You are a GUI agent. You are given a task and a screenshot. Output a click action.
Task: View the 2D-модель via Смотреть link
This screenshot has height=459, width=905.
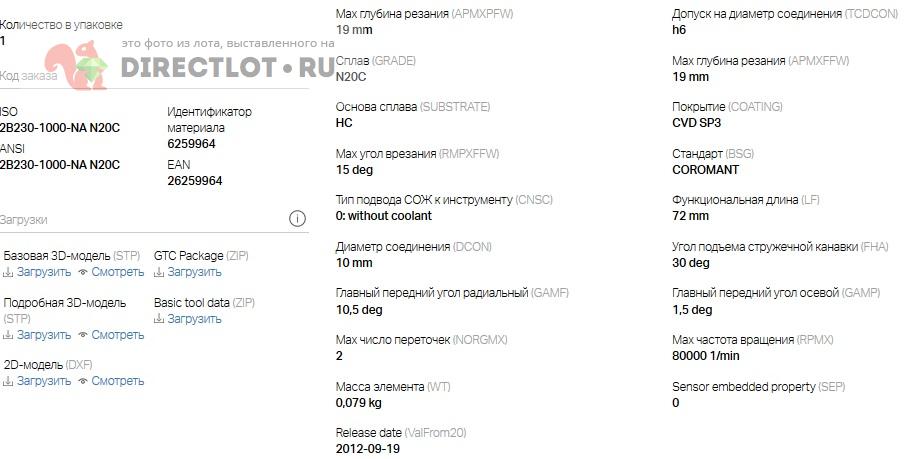tap(118, 381)
